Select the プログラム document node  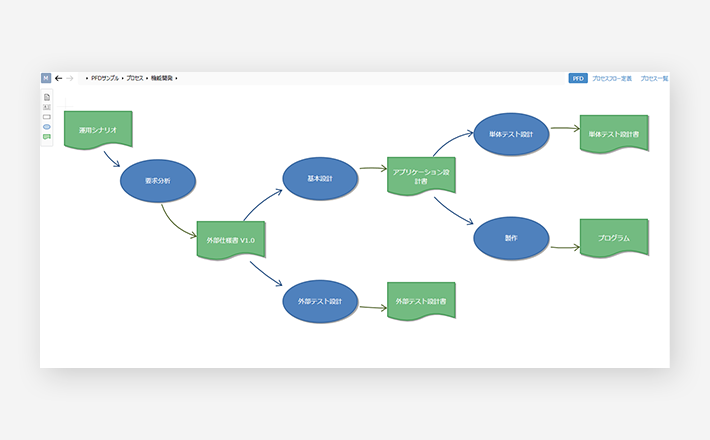tap(614, 238)
